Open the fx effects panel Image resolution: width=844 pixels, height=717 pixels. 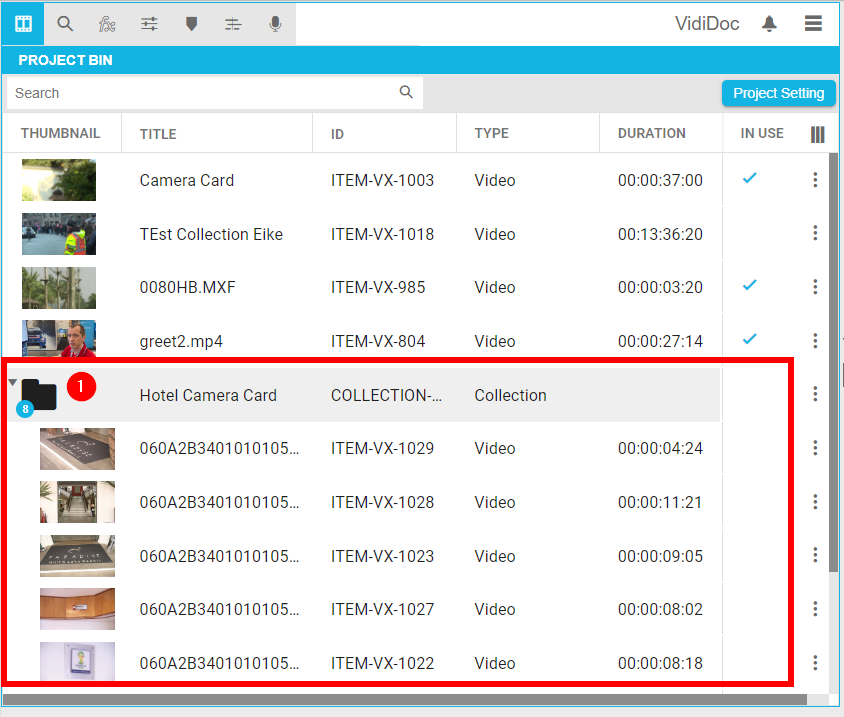pyautogui.click(x=107, y=24)
